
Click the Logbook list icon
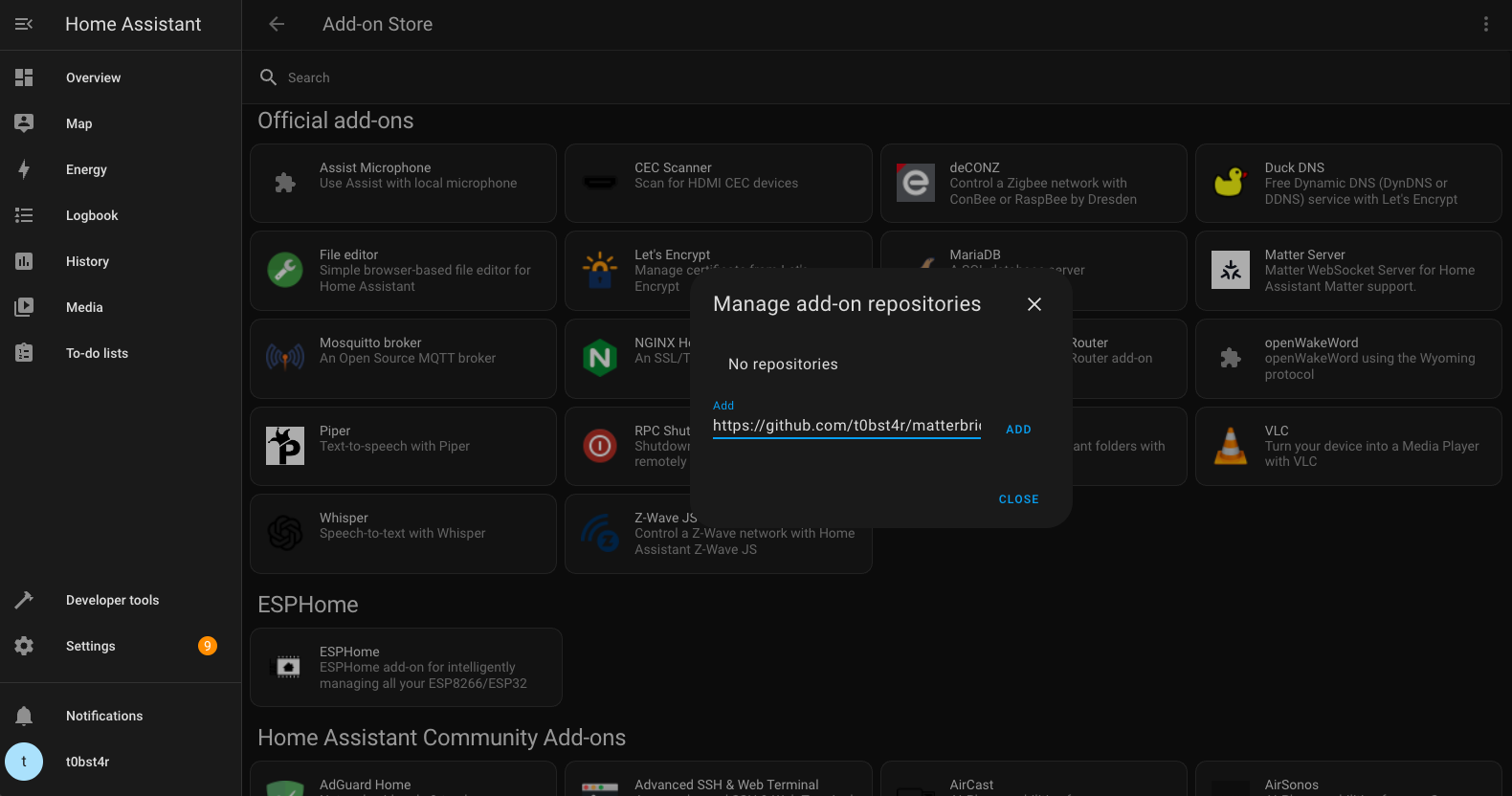pos(24,215)
